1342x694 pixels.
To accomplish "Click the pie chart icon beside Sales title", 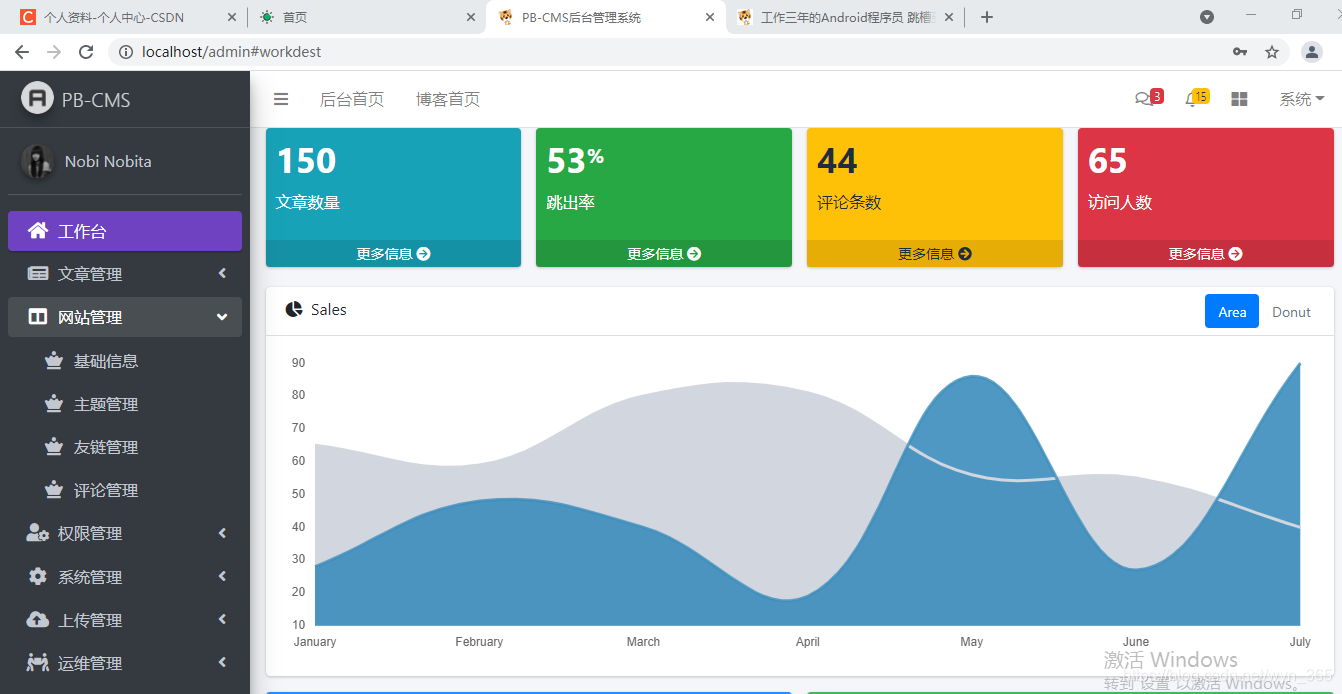I will (292, 309).
